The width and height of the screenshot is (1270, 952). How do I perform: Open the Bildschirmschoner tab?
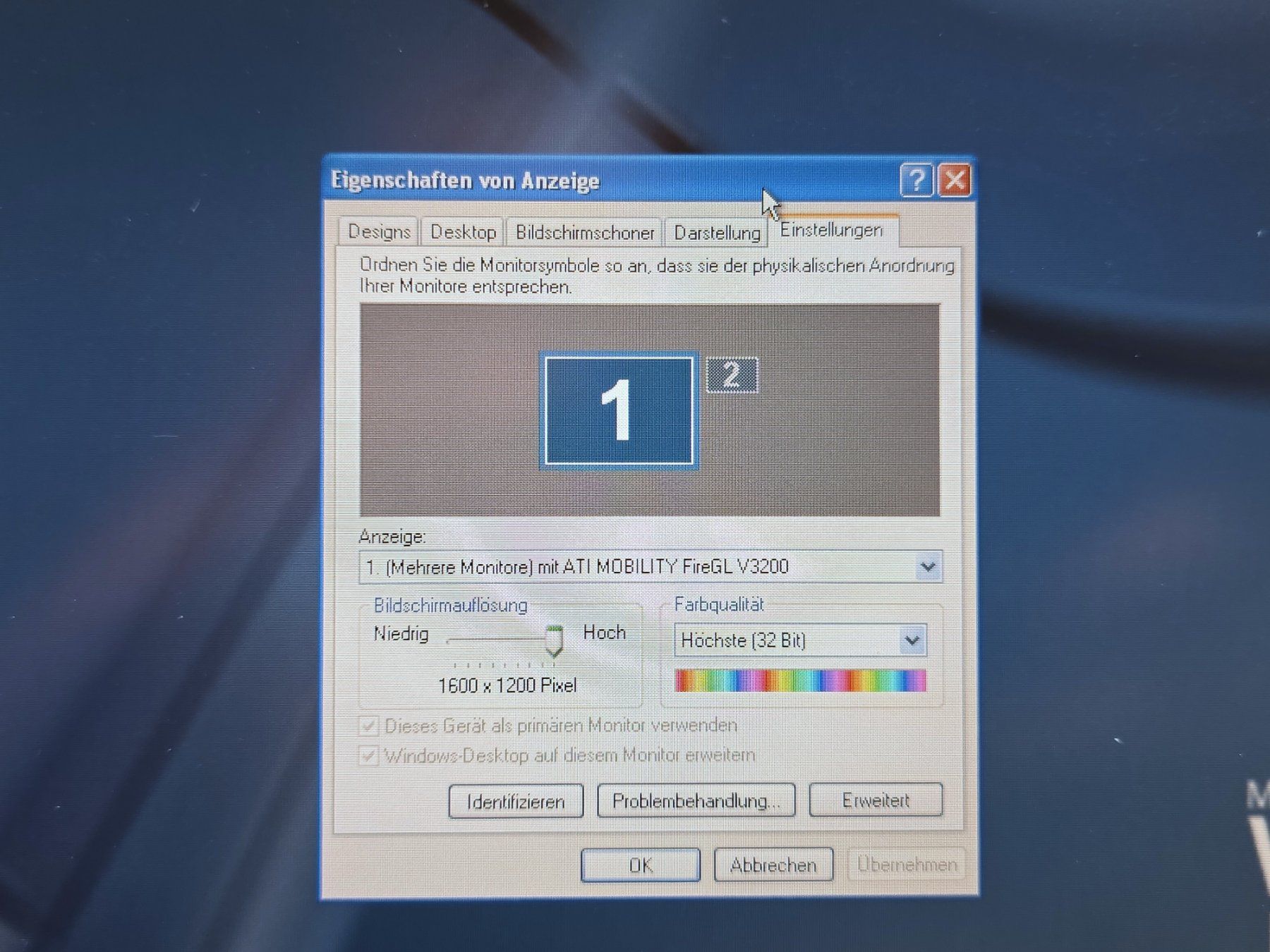pos(585,232)
